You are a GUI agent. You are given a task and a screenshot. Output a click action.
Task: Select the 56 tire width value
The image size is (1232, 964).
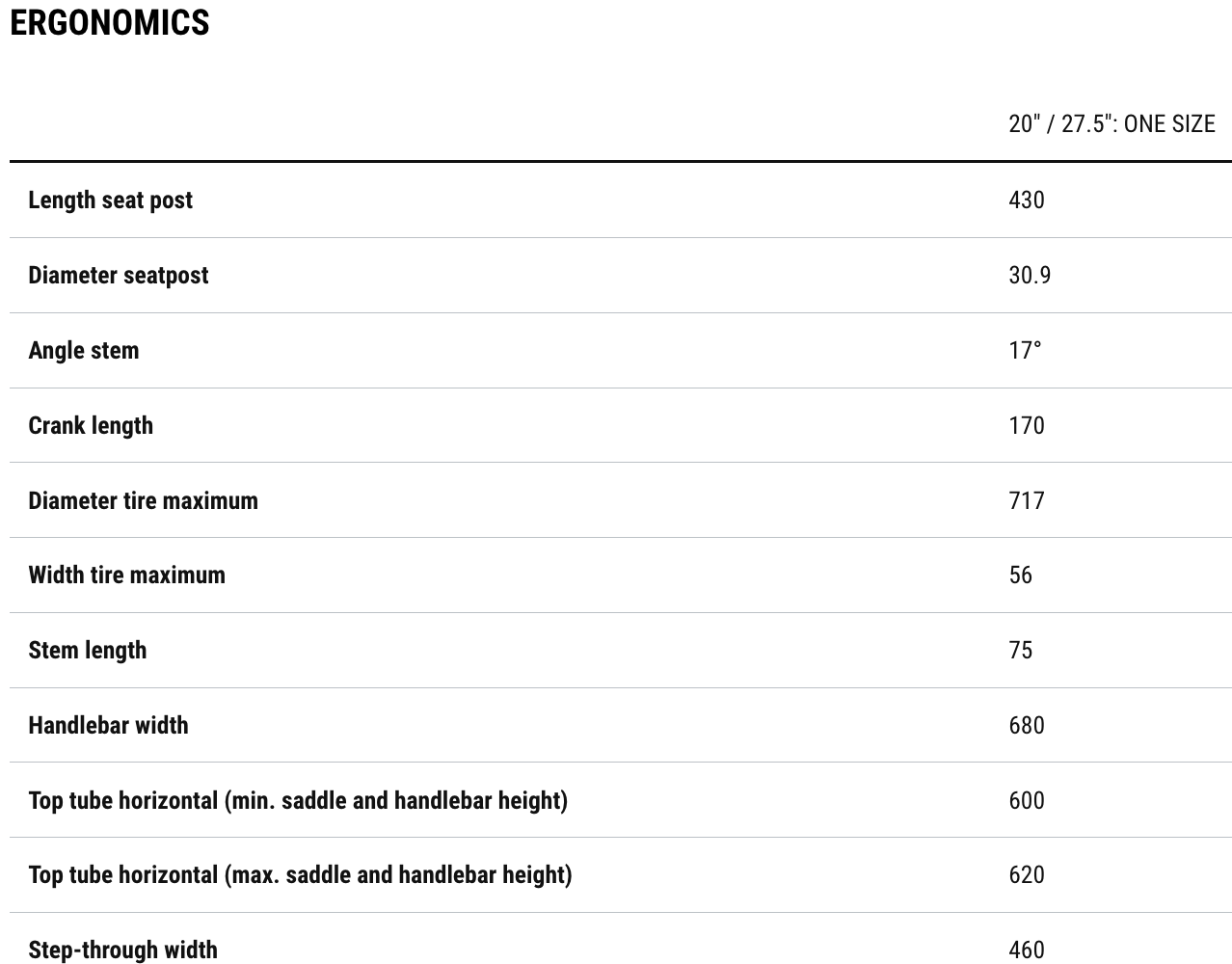[x=1020, y=575]
